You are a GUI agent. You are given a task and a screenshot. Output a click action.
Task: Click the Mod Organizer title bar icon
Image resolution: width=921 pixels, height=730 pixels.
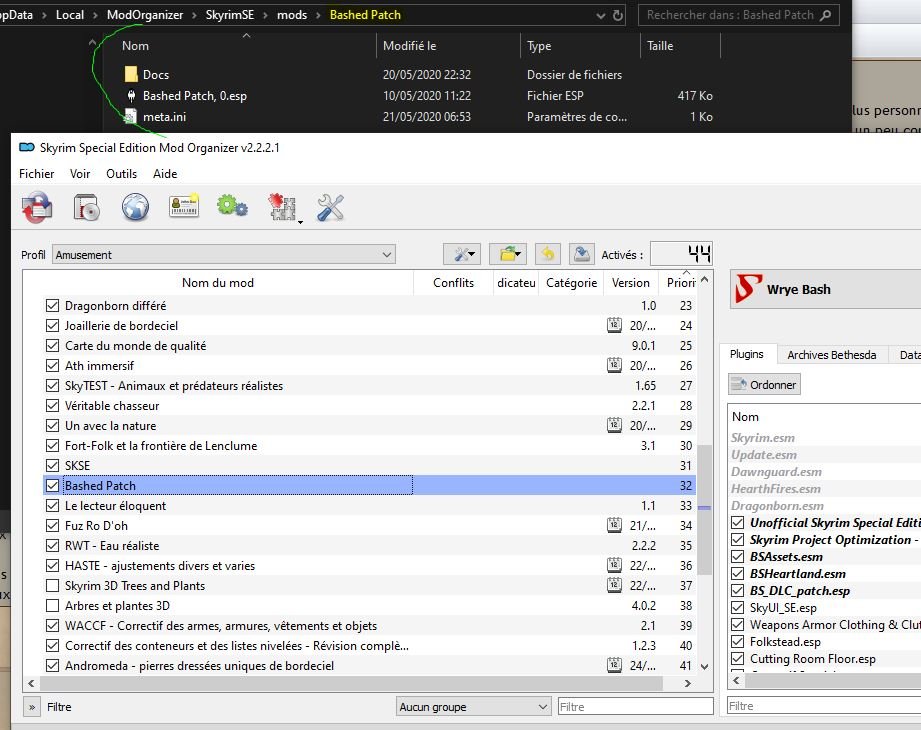click(27, 147)
